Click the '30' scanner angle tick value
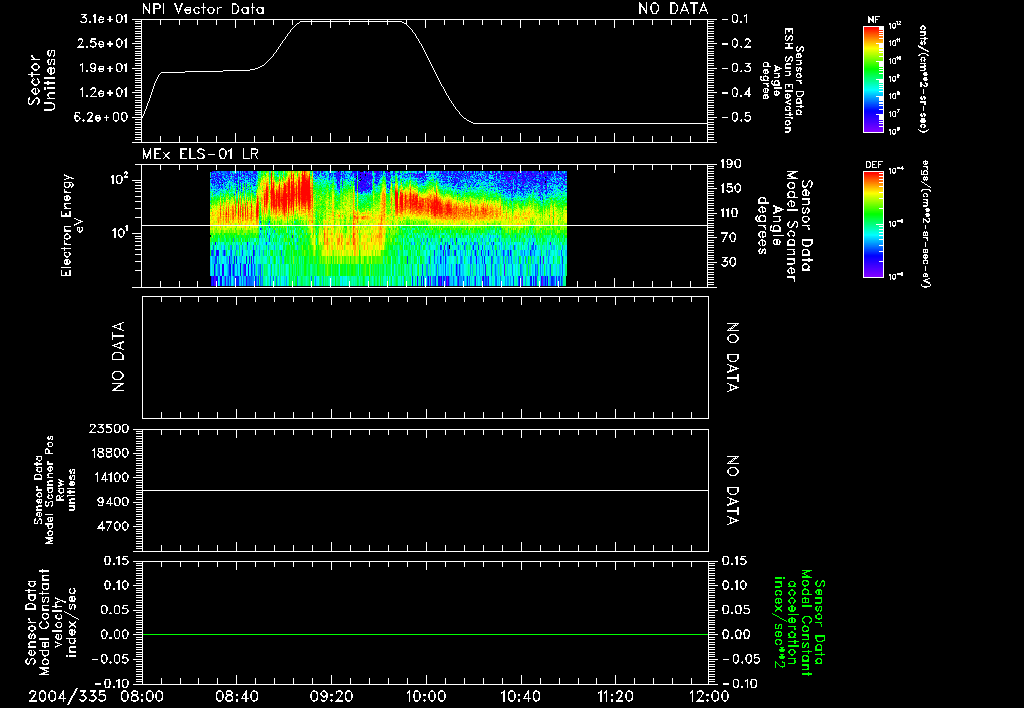 click(x=730, y=262)
